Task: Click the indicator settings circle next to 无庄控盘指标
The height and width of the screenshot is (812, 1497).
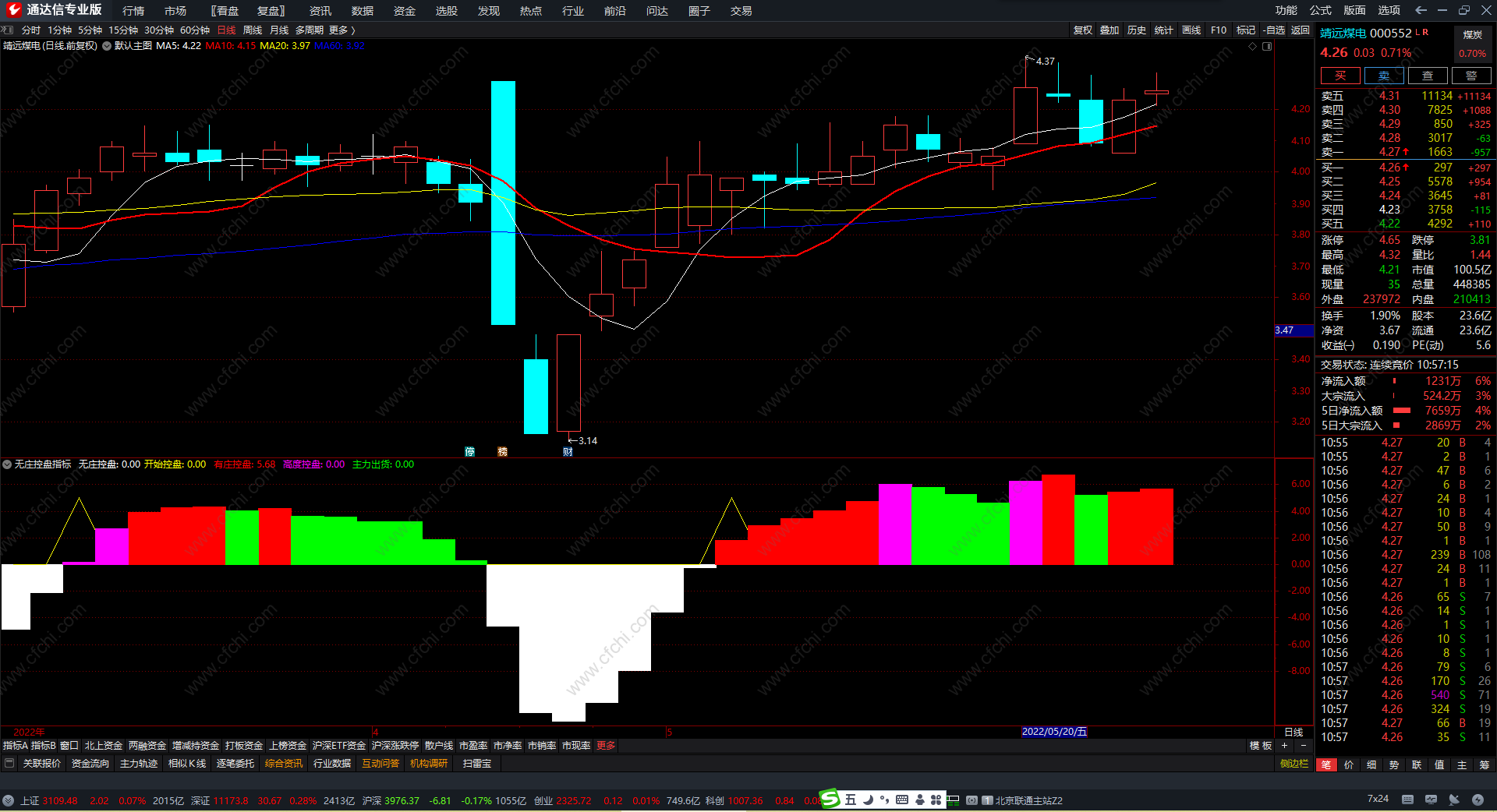Action: pyautogui.click(x=7, y=464)
